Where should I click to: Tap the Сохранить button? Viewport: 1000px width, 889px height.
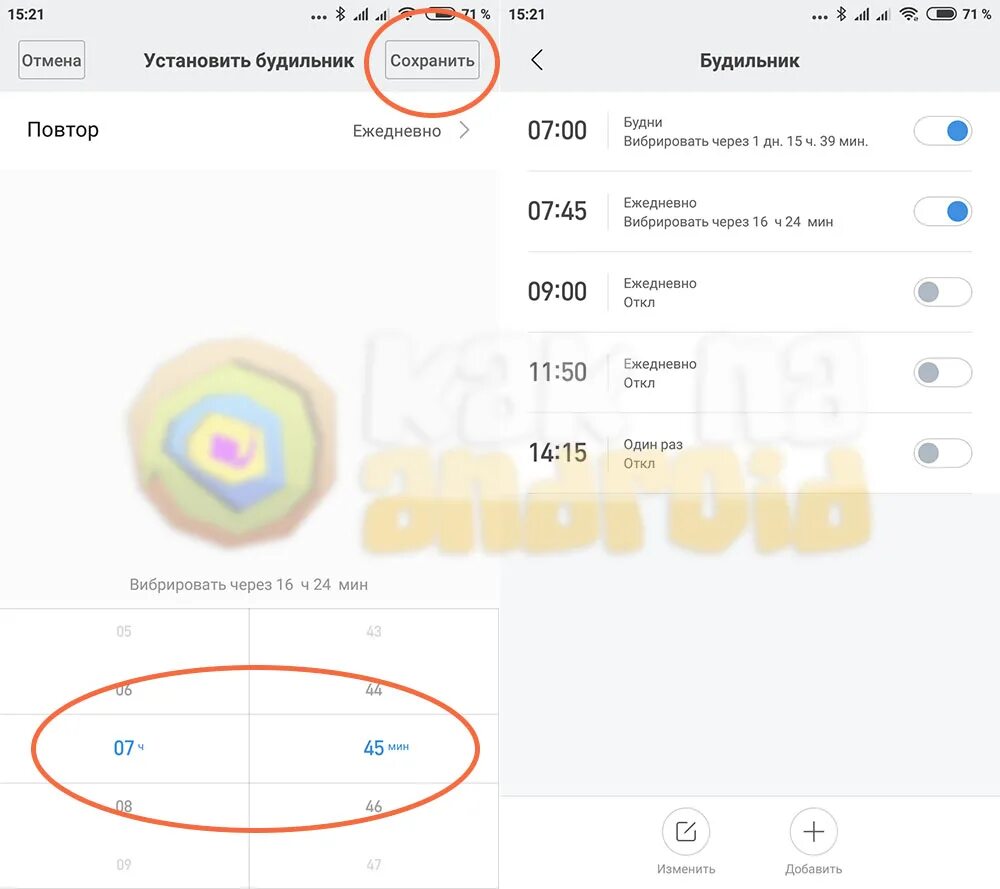pyautogui.click(x=432, y=60)
